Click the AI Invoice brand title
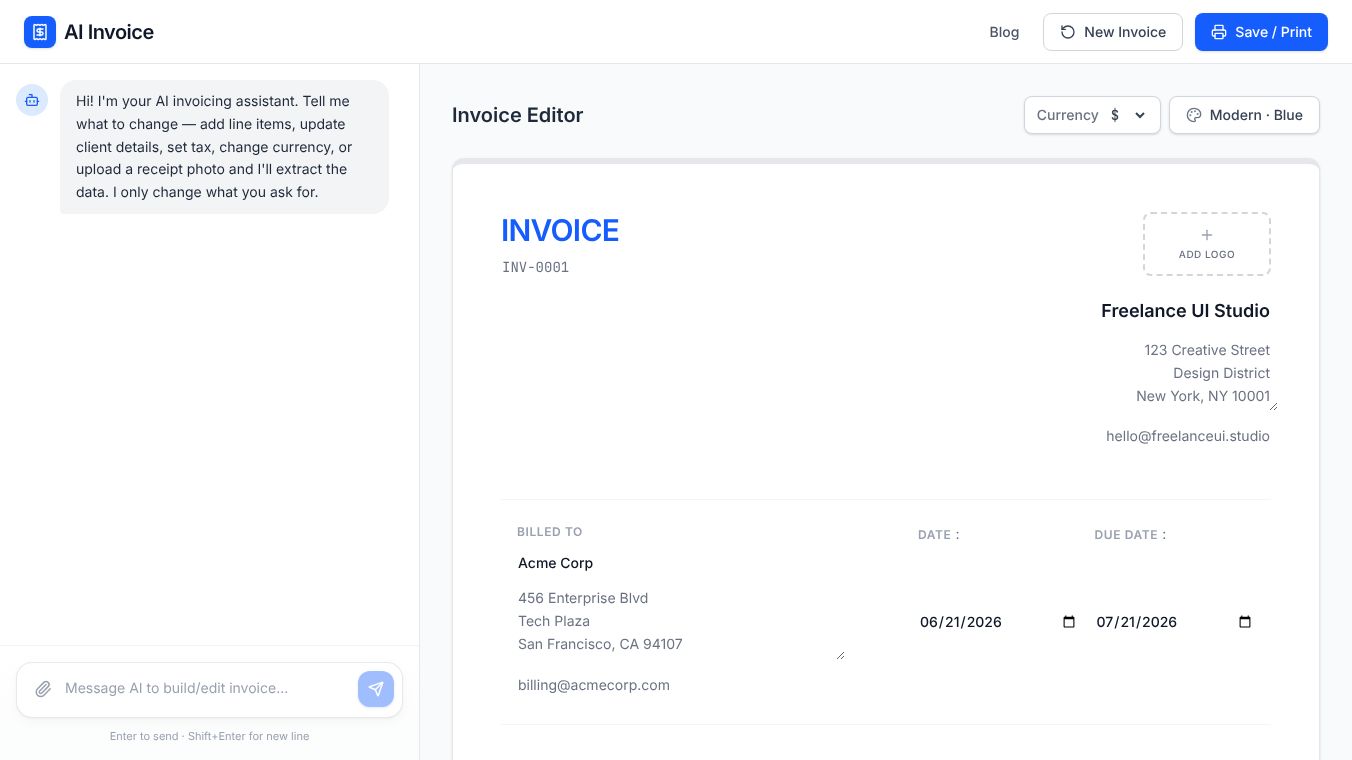Screen dimensions: 1352x760 (x=109, y=32)
